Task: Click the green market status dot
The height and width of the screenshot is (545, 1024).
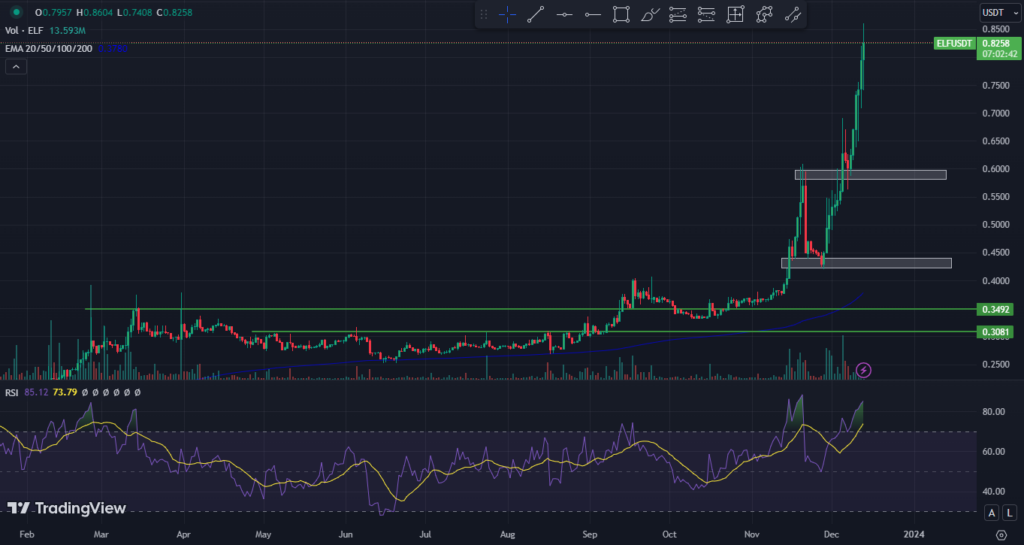Action: (16, 12)
